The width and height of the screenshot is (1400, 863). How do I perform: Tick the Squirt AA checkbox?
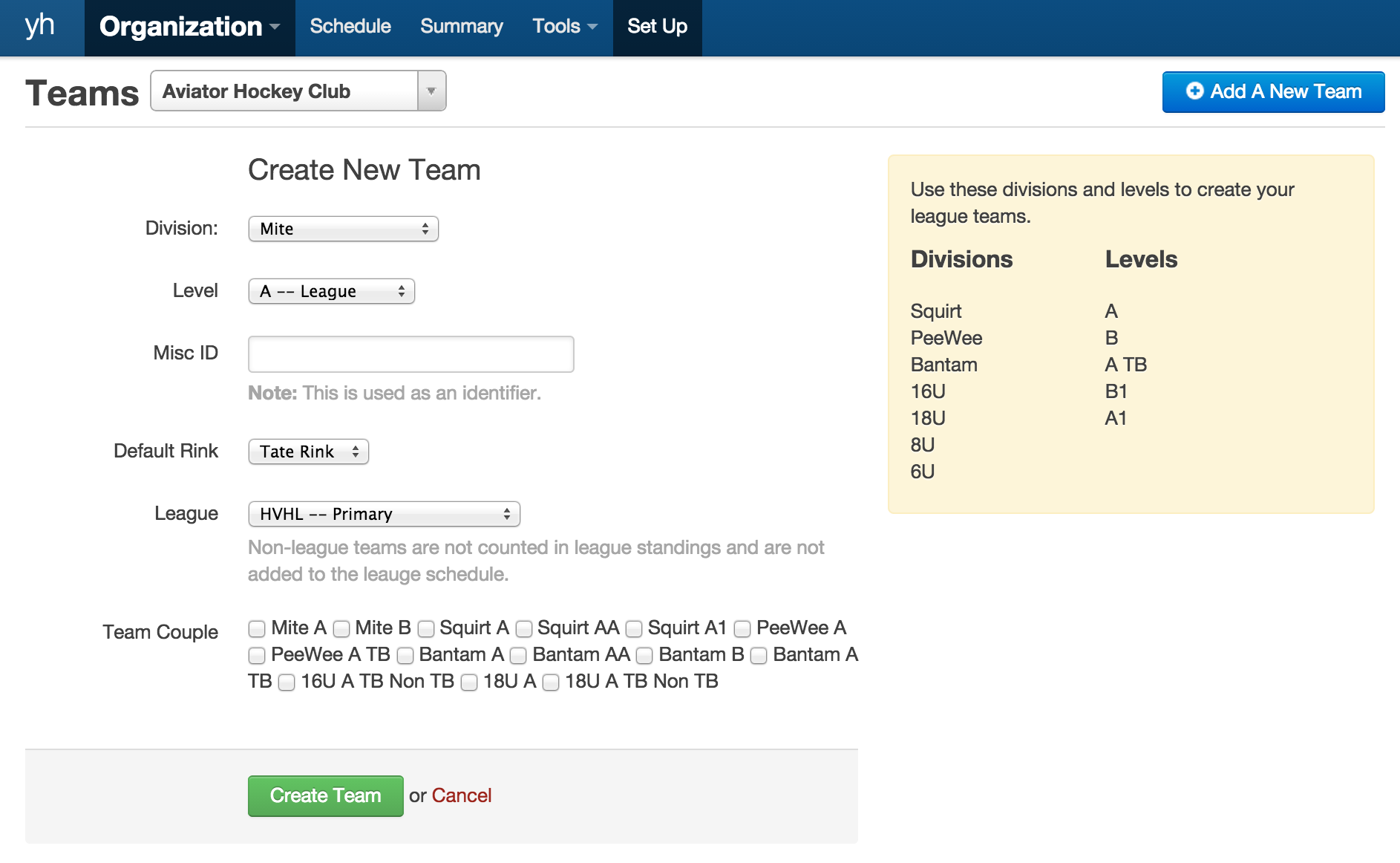click(x=524, y=629)
